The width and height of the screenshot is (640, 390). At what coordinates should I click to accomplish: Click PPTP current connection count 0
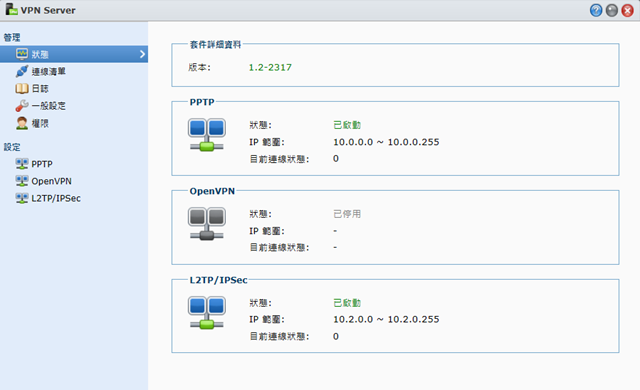tap(336, 158)
